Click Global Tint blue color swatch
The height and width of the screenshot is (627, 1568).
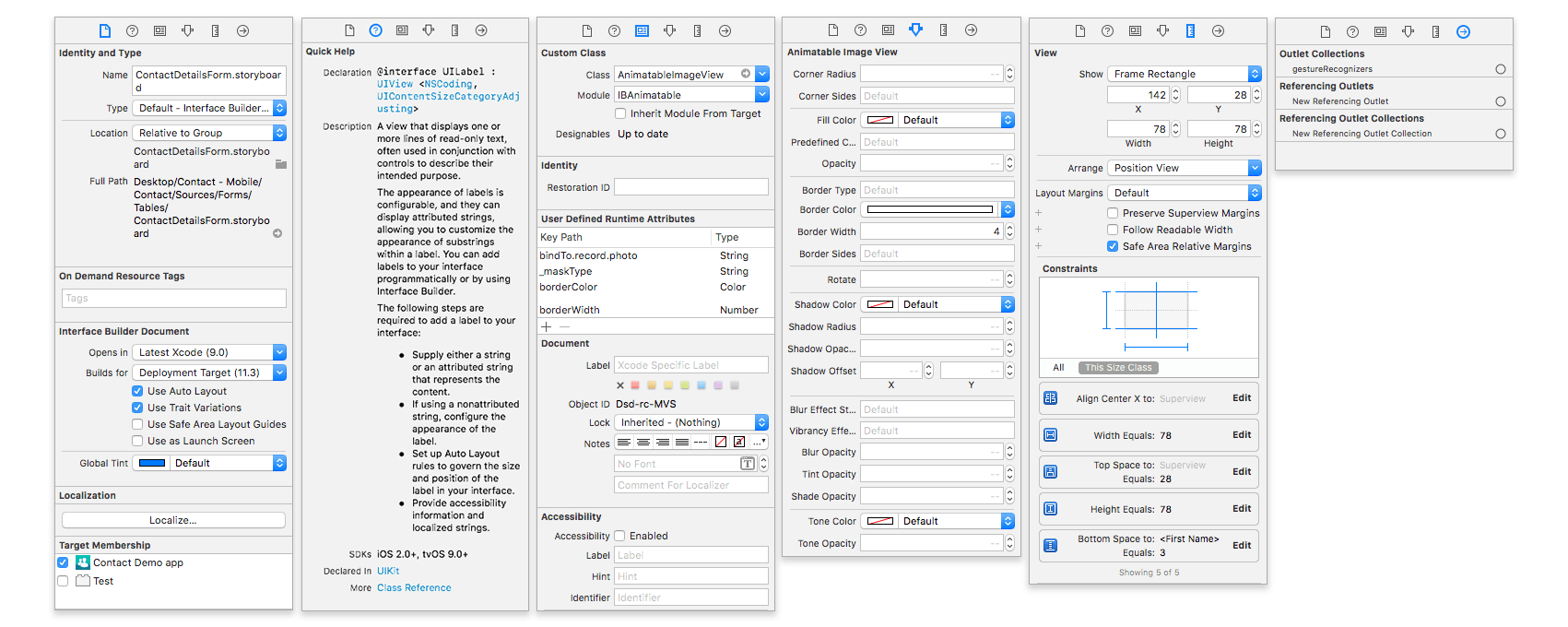point(152,463)
